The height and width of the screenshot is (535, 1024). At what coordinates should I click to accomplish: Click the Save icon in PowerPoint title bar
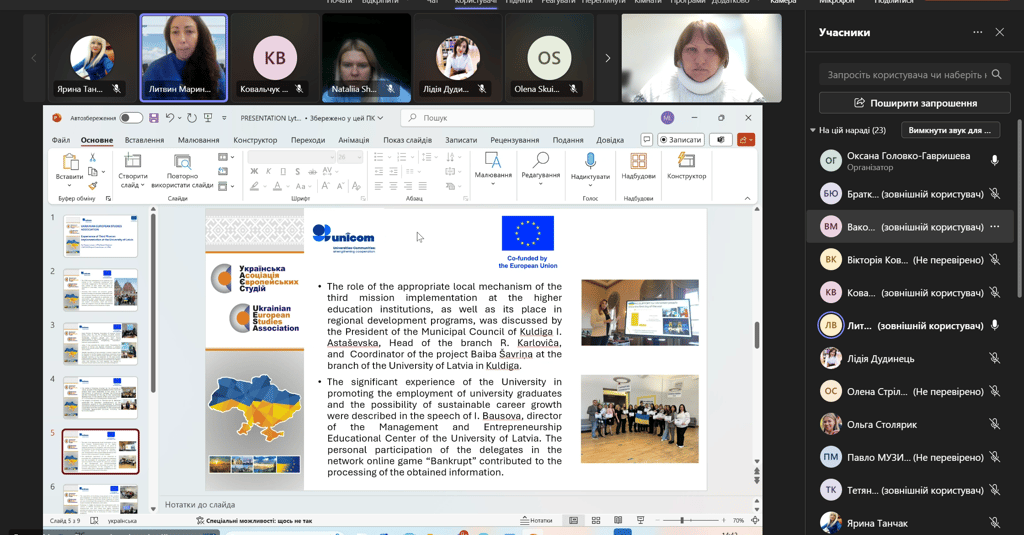pos(153,118)
